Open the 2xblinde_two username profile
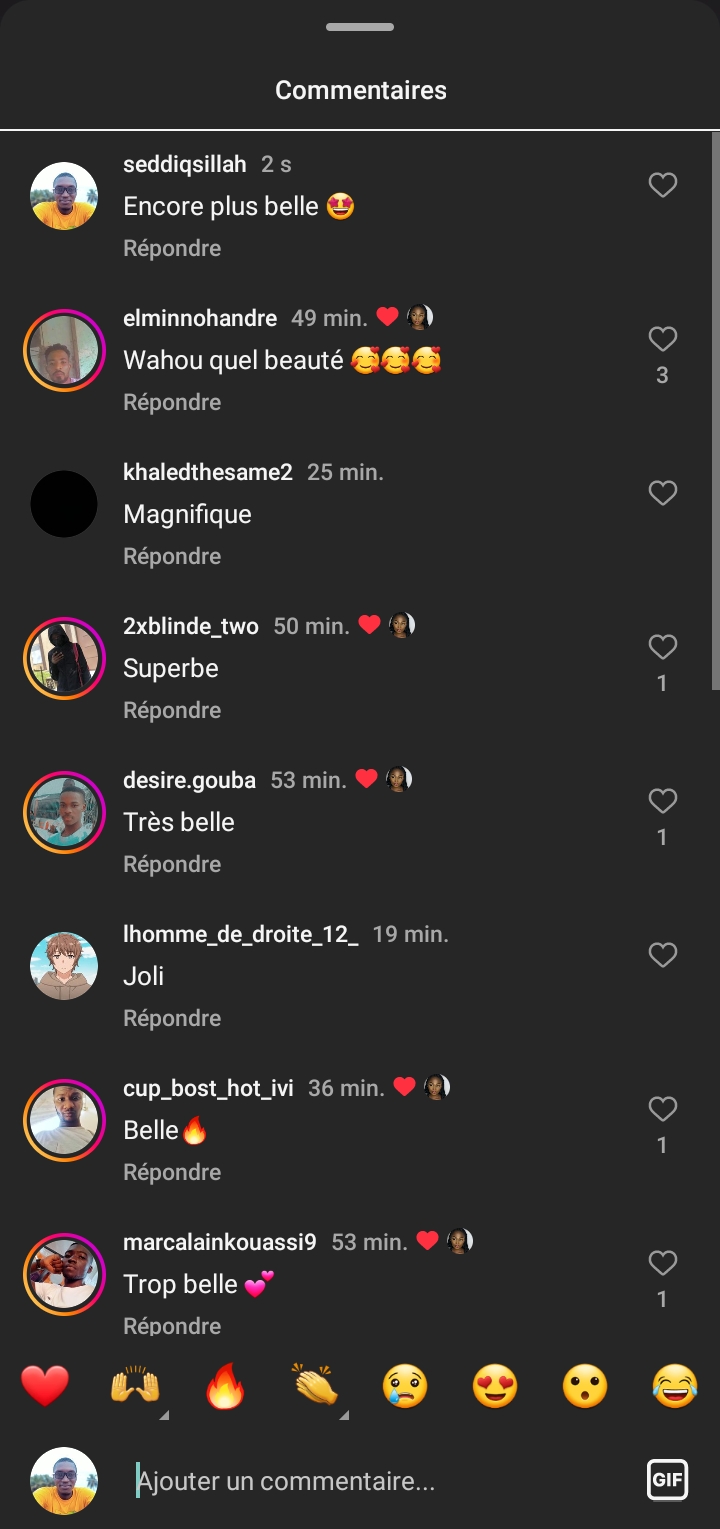 pyautogui.click(x=190, y=626)
